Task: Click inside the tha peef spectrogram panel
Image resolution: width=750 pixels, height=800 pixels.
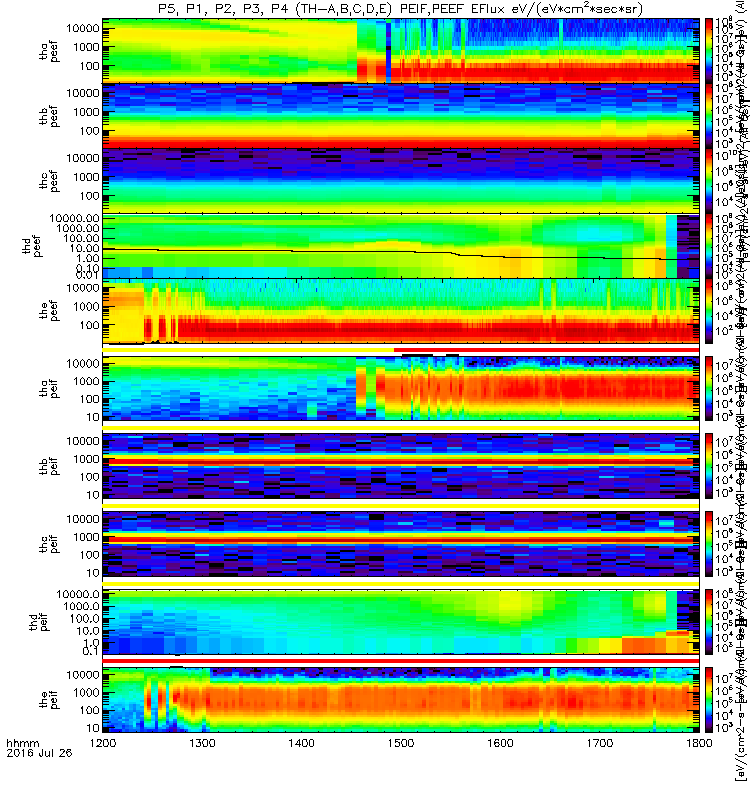Action: (x=401, y=51)
